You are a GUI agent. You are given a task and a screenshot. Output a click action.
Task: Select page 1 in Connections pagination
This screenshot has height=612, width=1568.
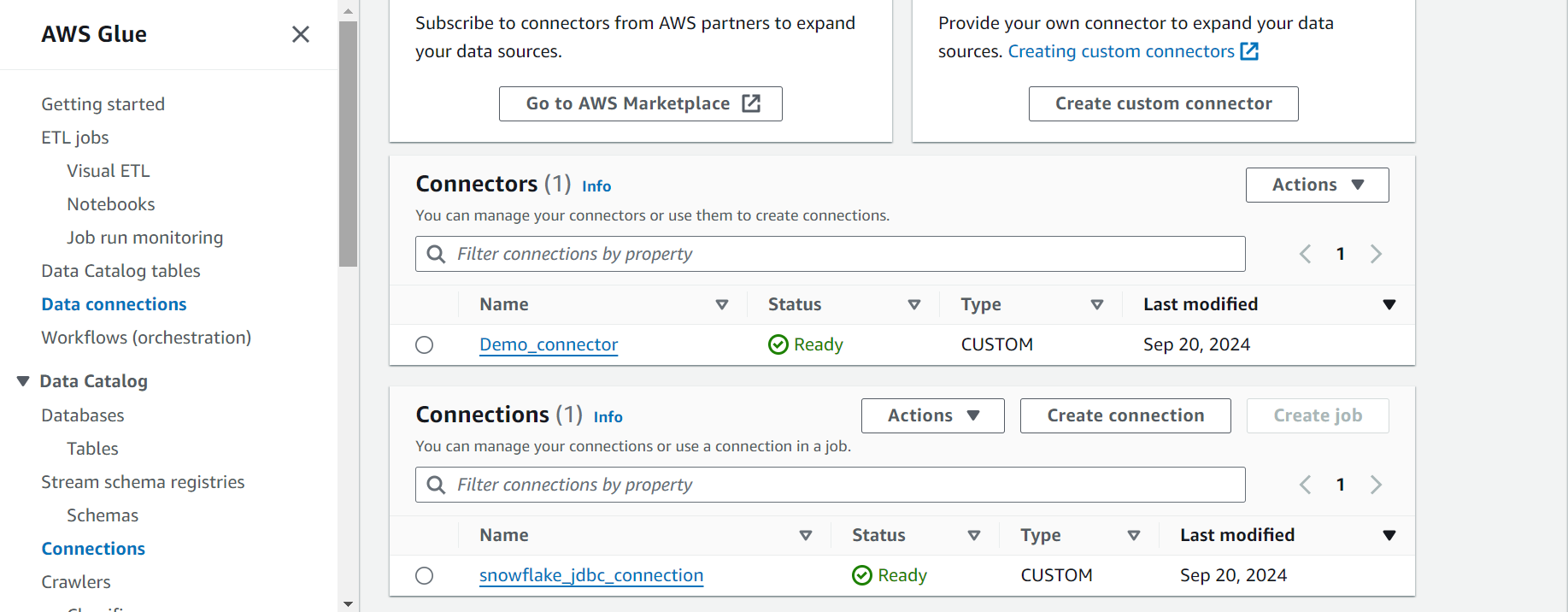(x=1341, y=485)
